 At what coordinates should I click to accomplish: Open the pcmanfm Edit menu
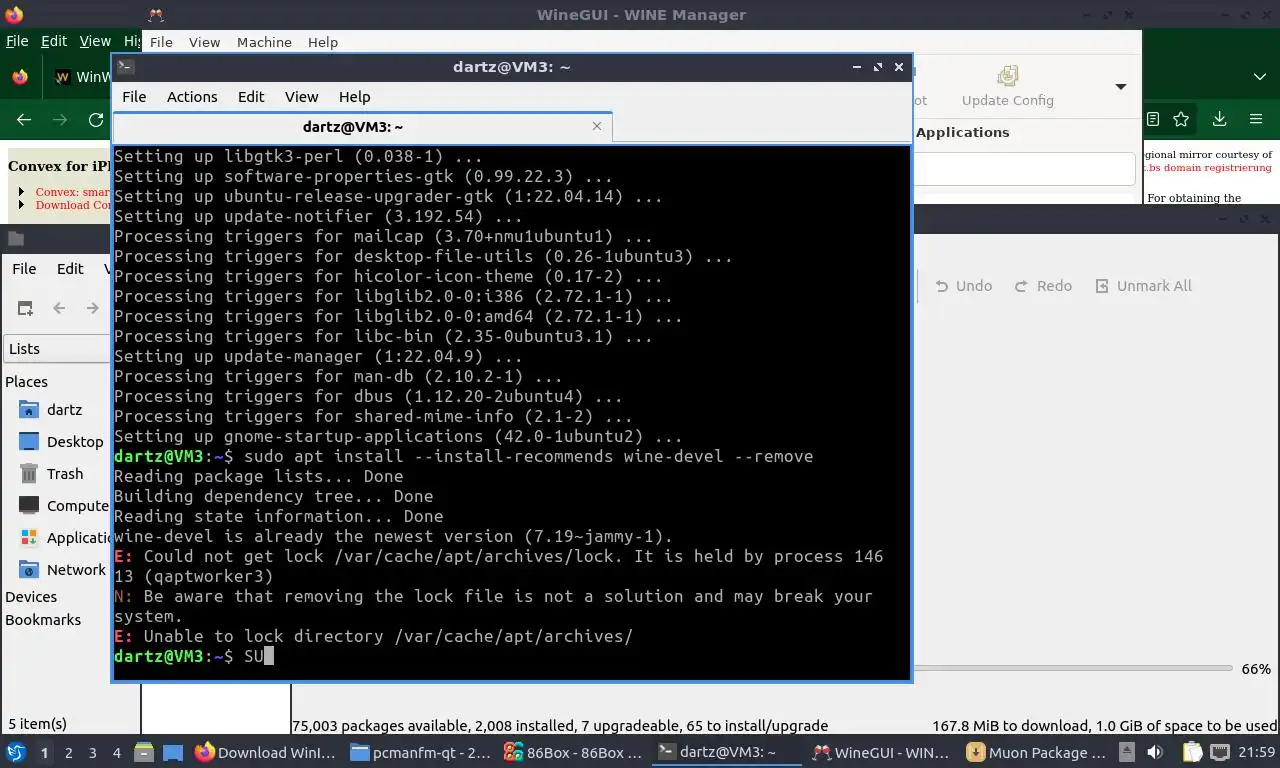point(70,269)
